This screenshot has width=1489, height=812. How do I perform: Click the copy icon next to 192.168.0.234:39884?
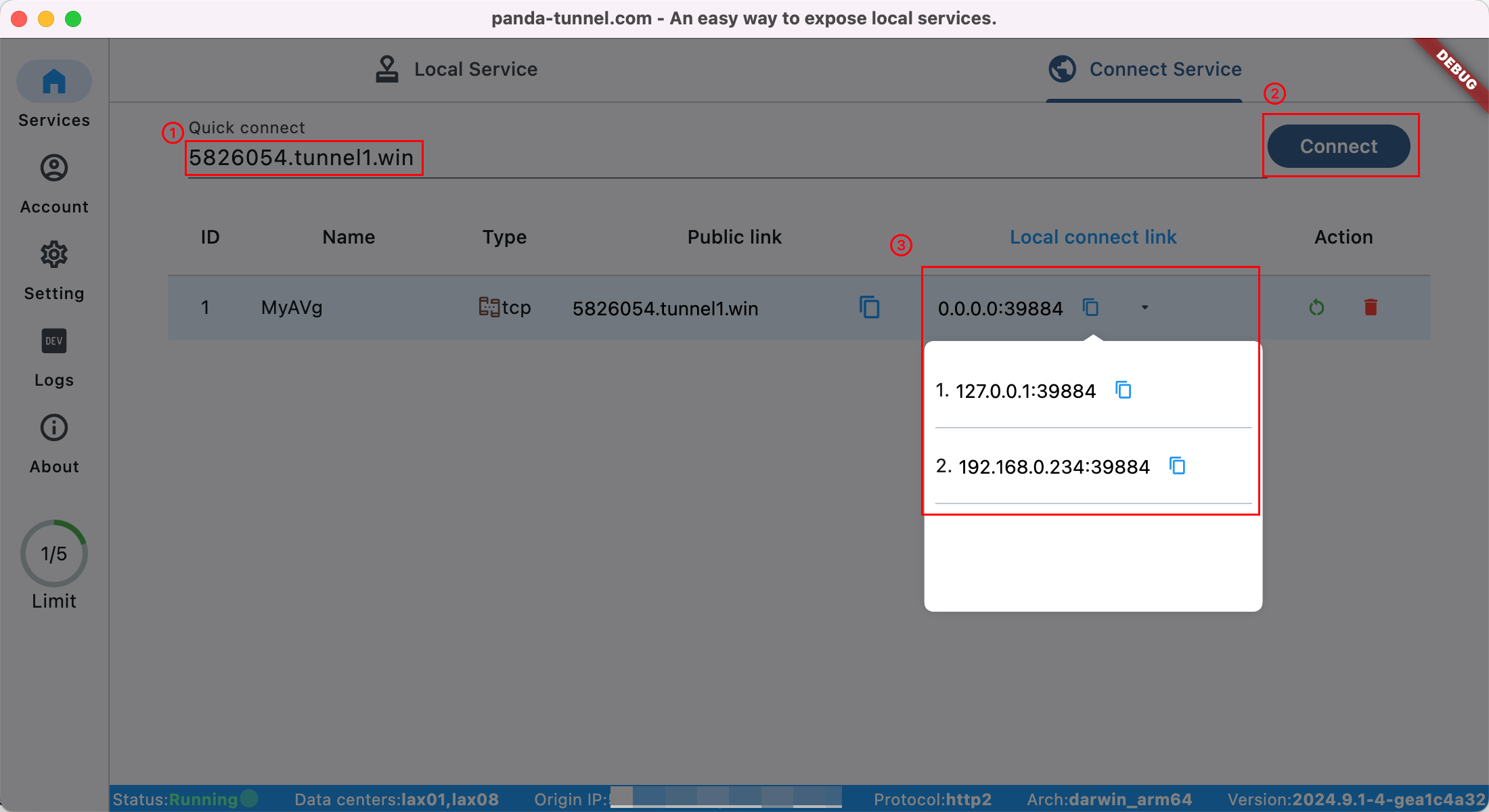click(1176, 465)
